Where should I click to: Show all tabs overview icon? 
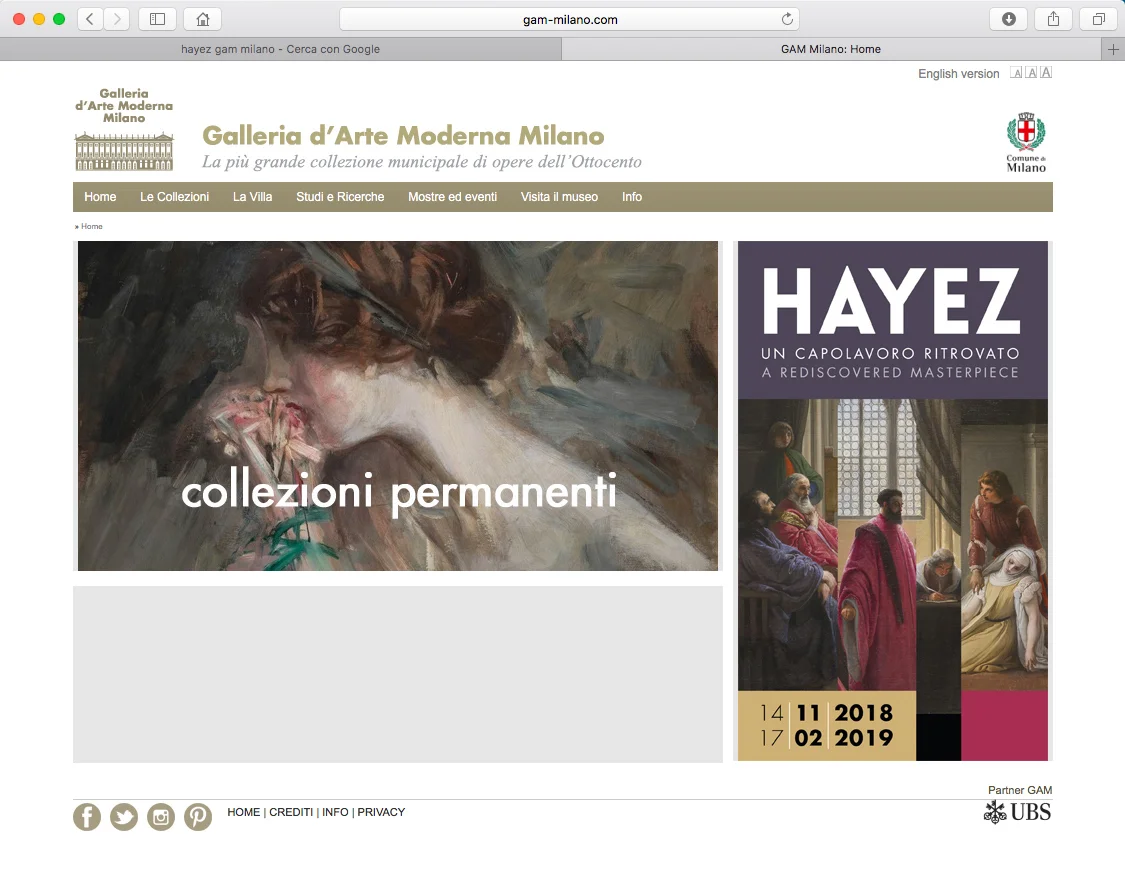click(x=1098, y=19)
